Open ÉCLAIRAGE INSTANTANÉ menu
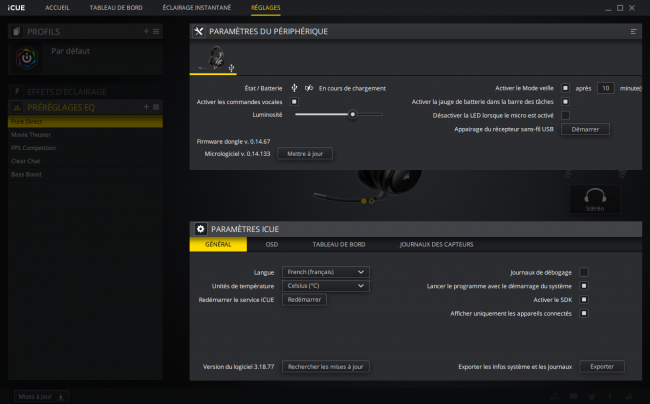 coord(196,7)
